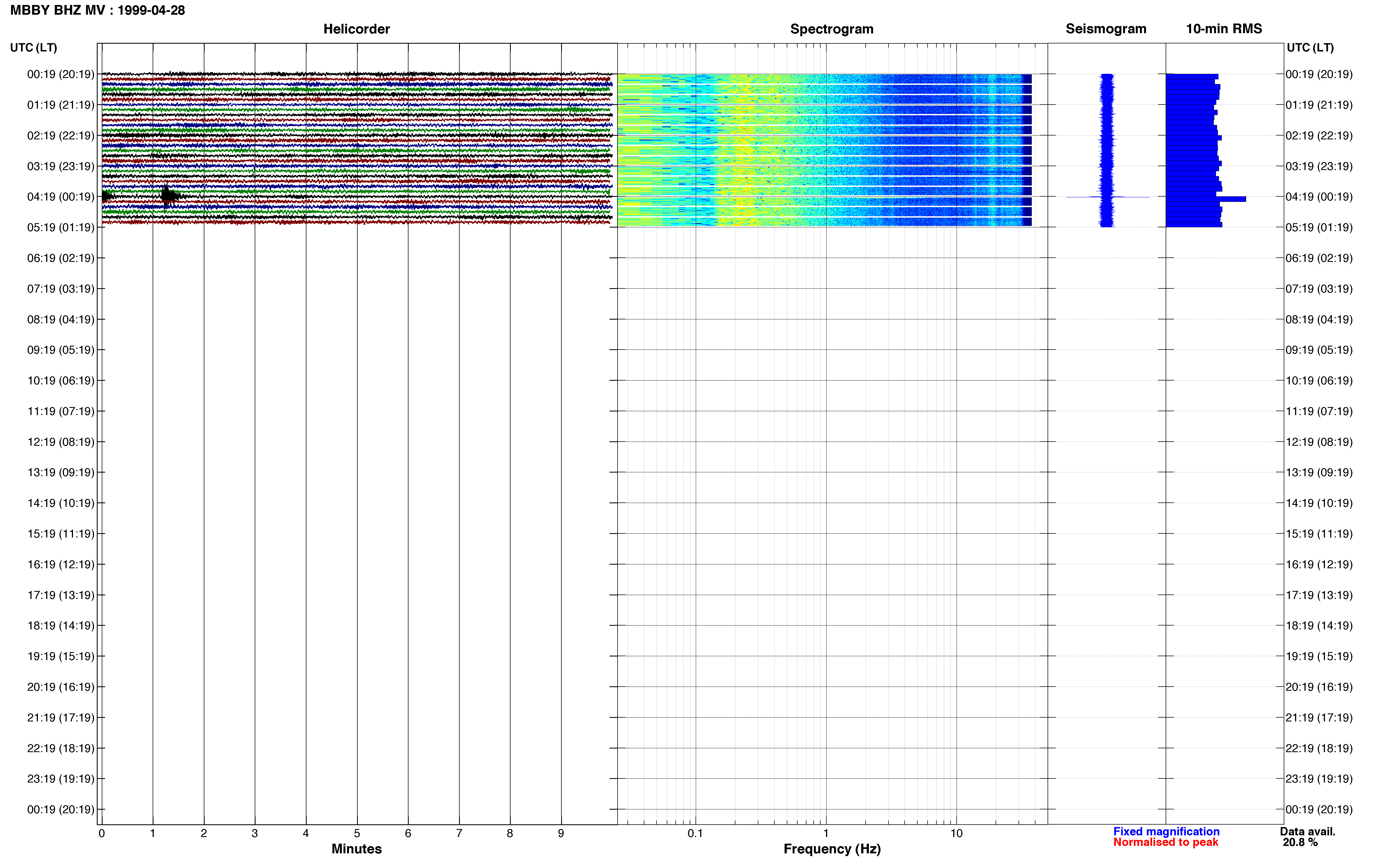Click the '10-min RMS' panel heading
The height and width of the screenshot is (868, 1388).
[1224, 29]
